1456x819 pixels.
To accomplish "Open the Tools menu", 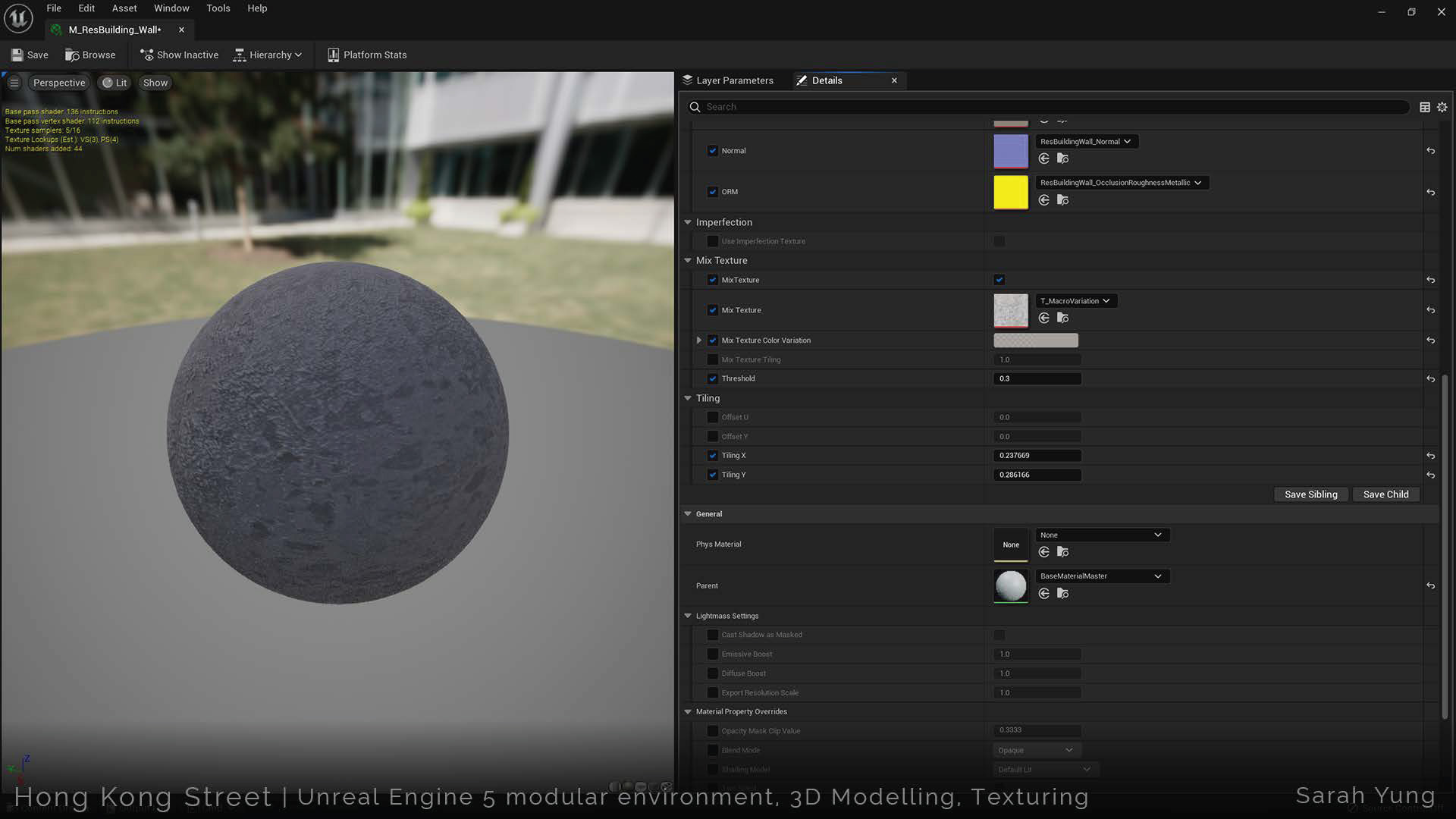I will tap(218, 8).
